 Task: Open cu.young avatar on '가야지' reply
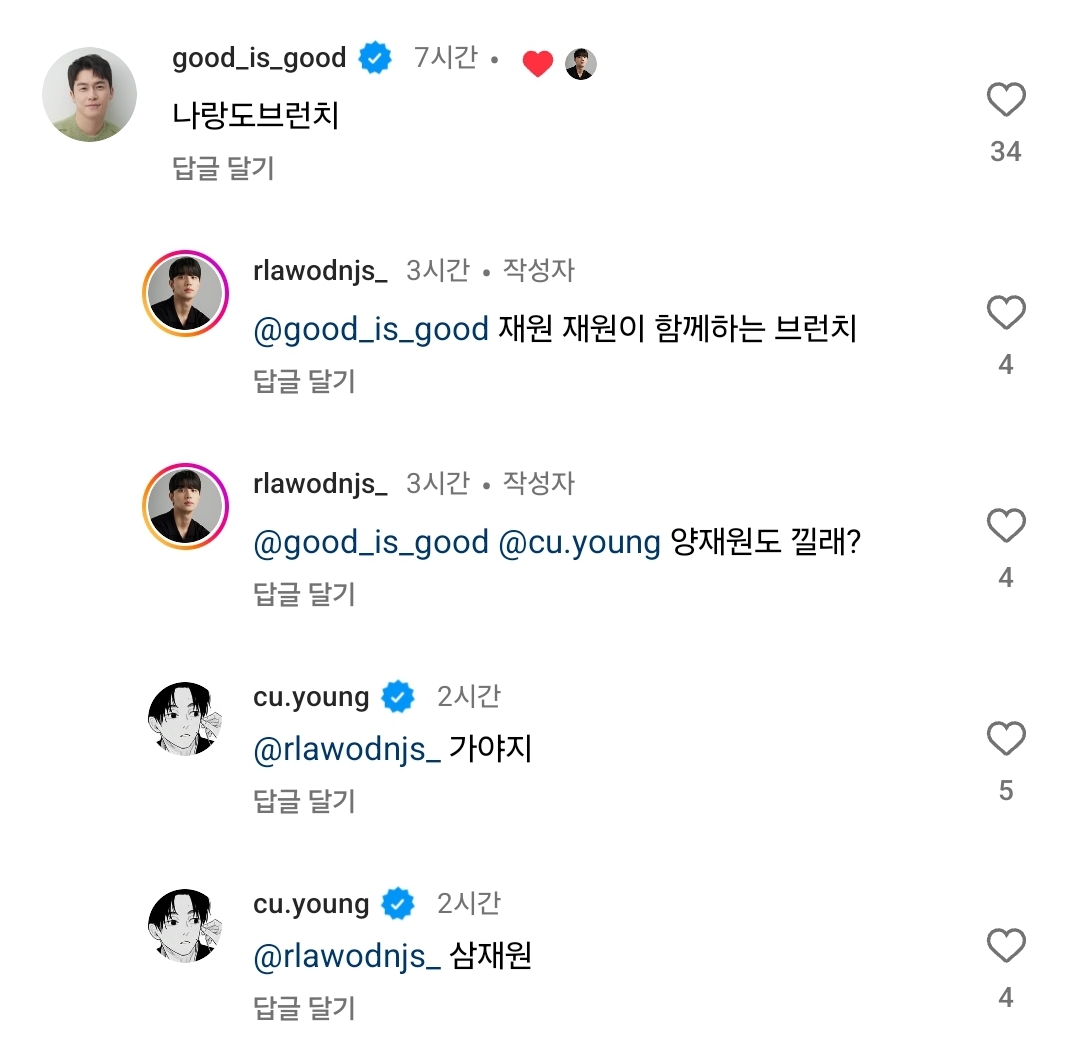(185, 720)
